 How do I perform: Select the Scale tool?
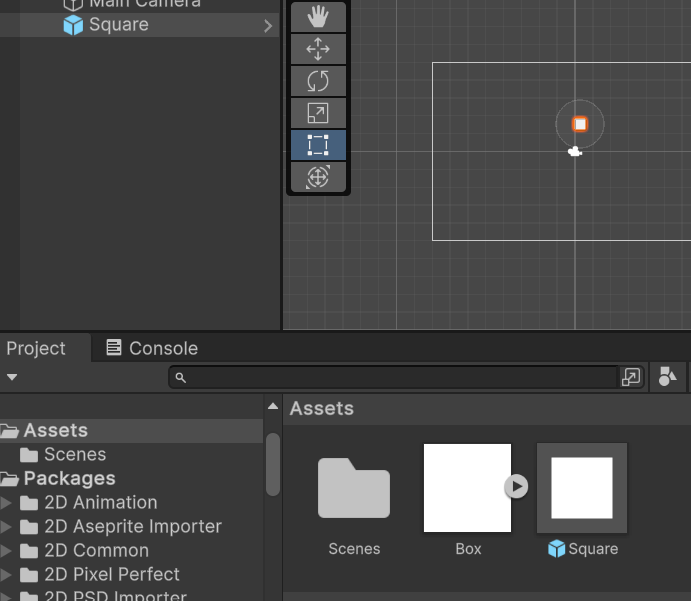318,113
